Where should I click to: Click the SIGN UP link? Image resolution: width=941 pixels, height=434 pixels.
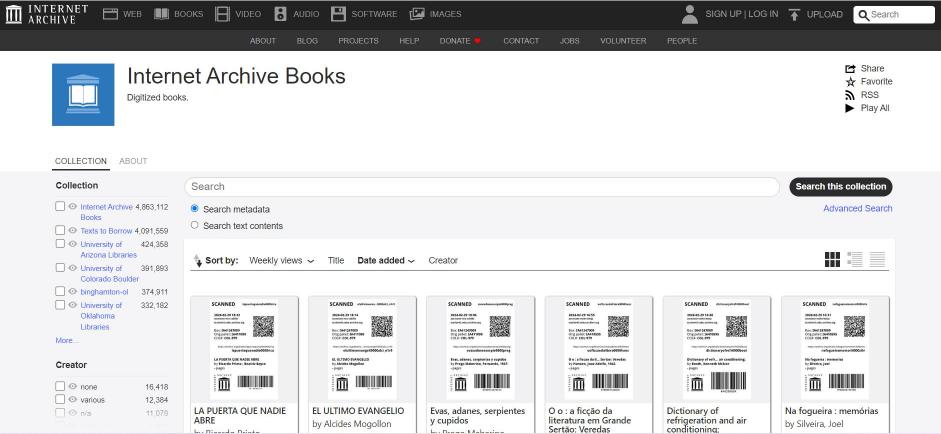pos(723,14)
